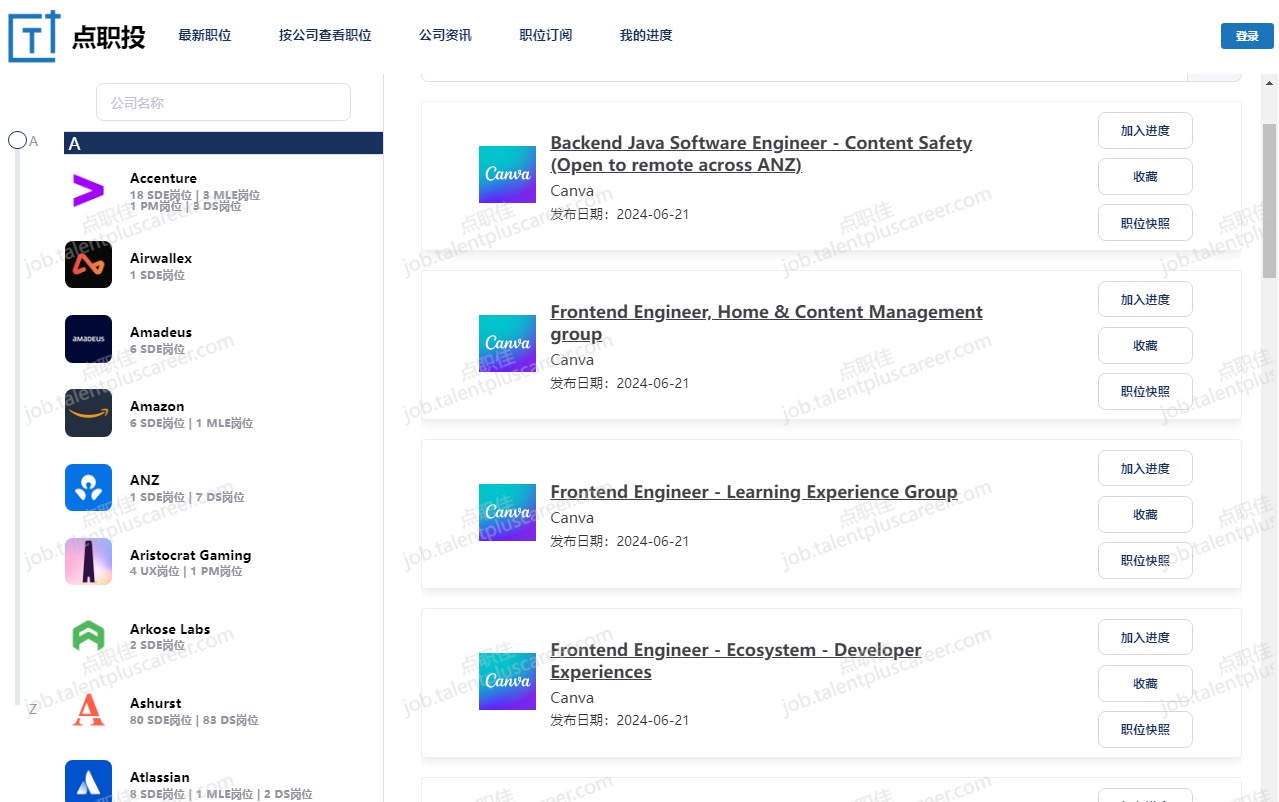This screenshot has width=1279, height=802.
Task: Click the Amadeus company logo
Action: coord(88,339)
